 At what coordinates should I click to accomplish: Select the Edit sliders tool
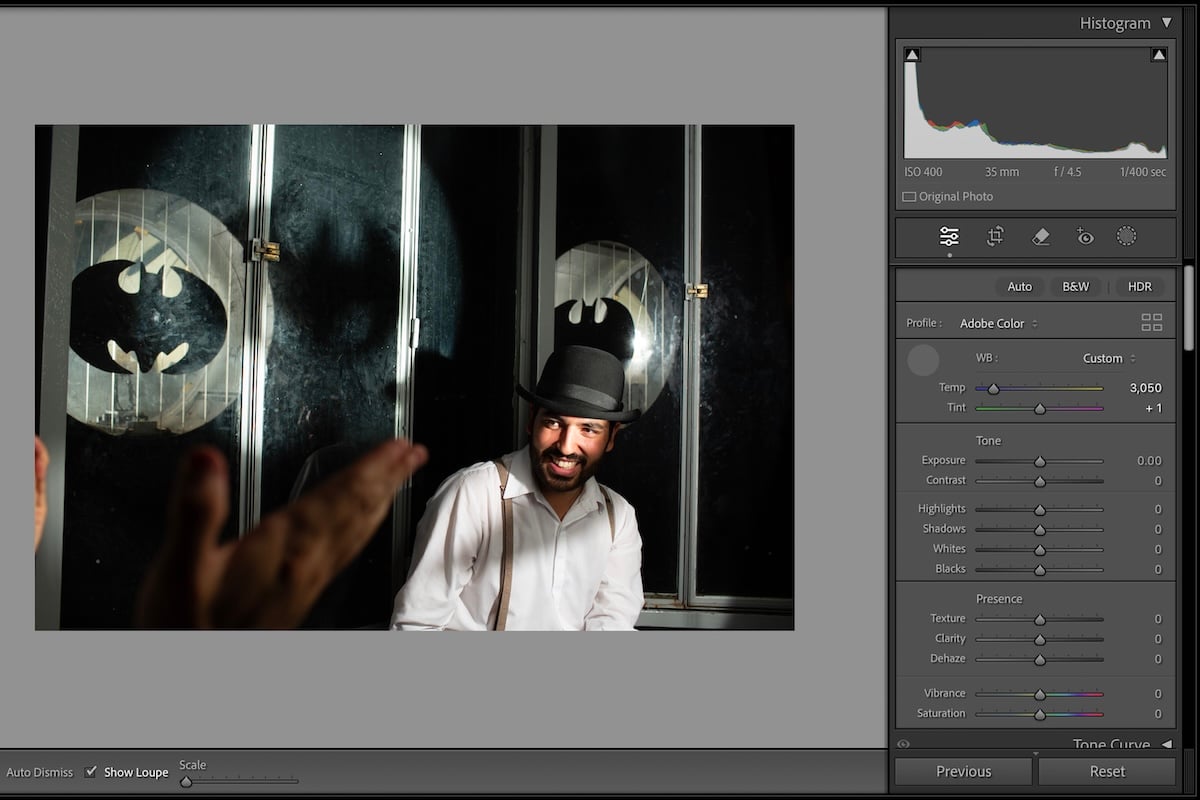[947, 237]
